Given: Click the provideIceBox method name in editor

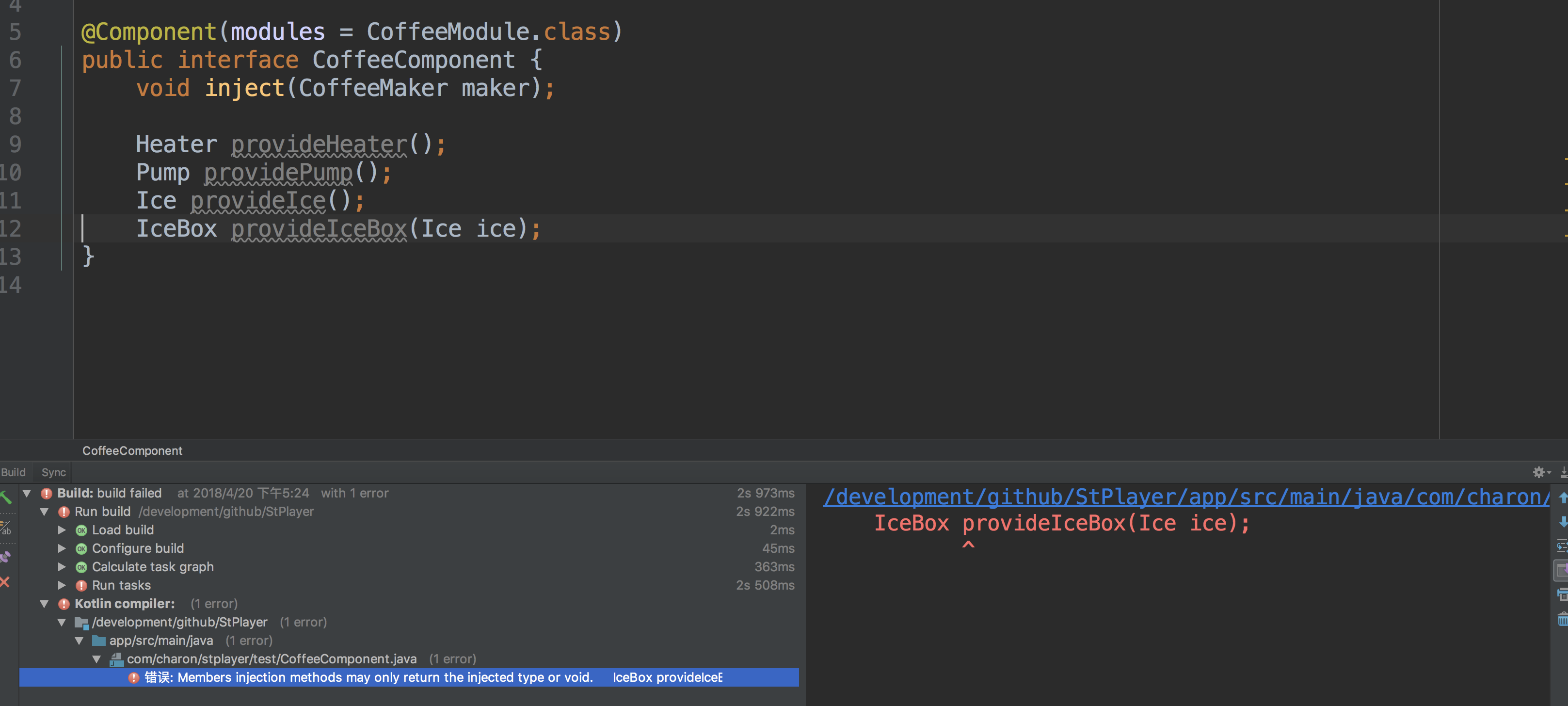Looking at the screenshot, I should [x=319, y=229].
